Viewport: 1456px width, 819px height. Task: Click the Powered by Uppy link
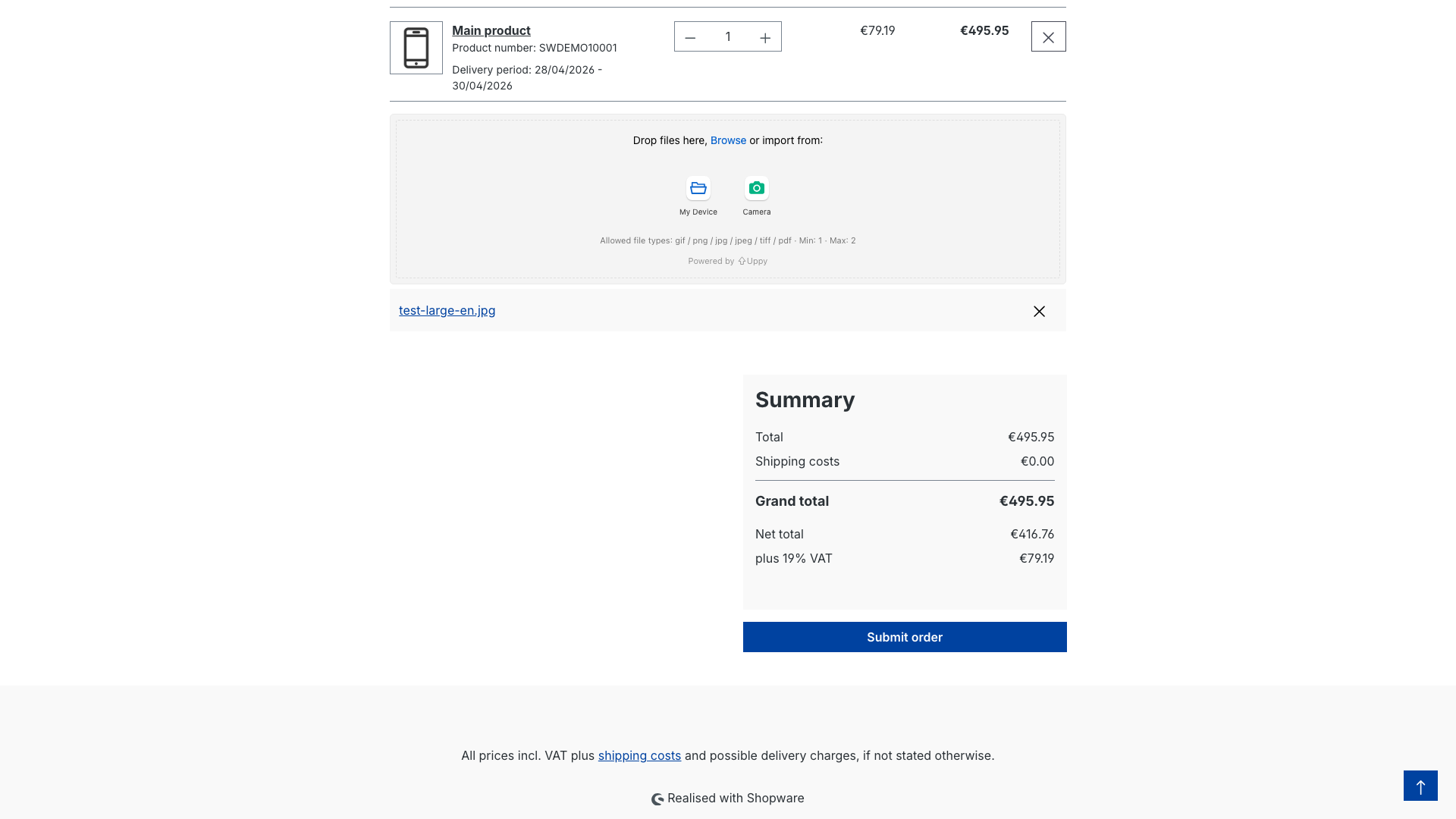tap(728, 261)
